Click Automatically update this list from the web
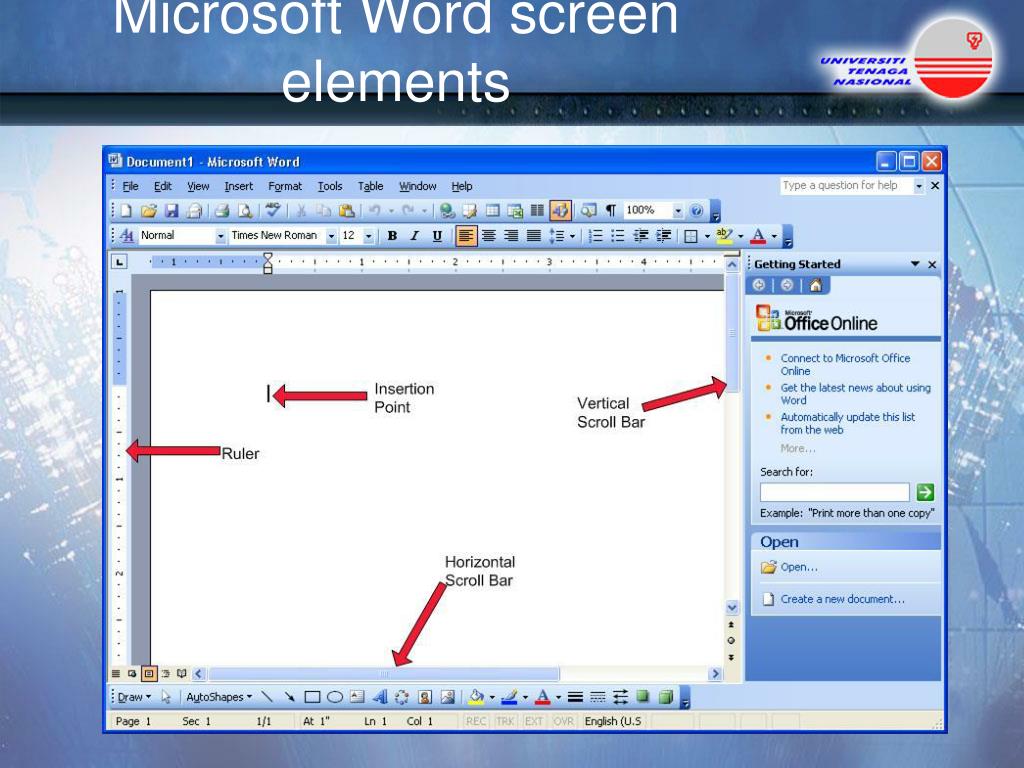Screen dimensions: 1024x768 tap(848, 423)
